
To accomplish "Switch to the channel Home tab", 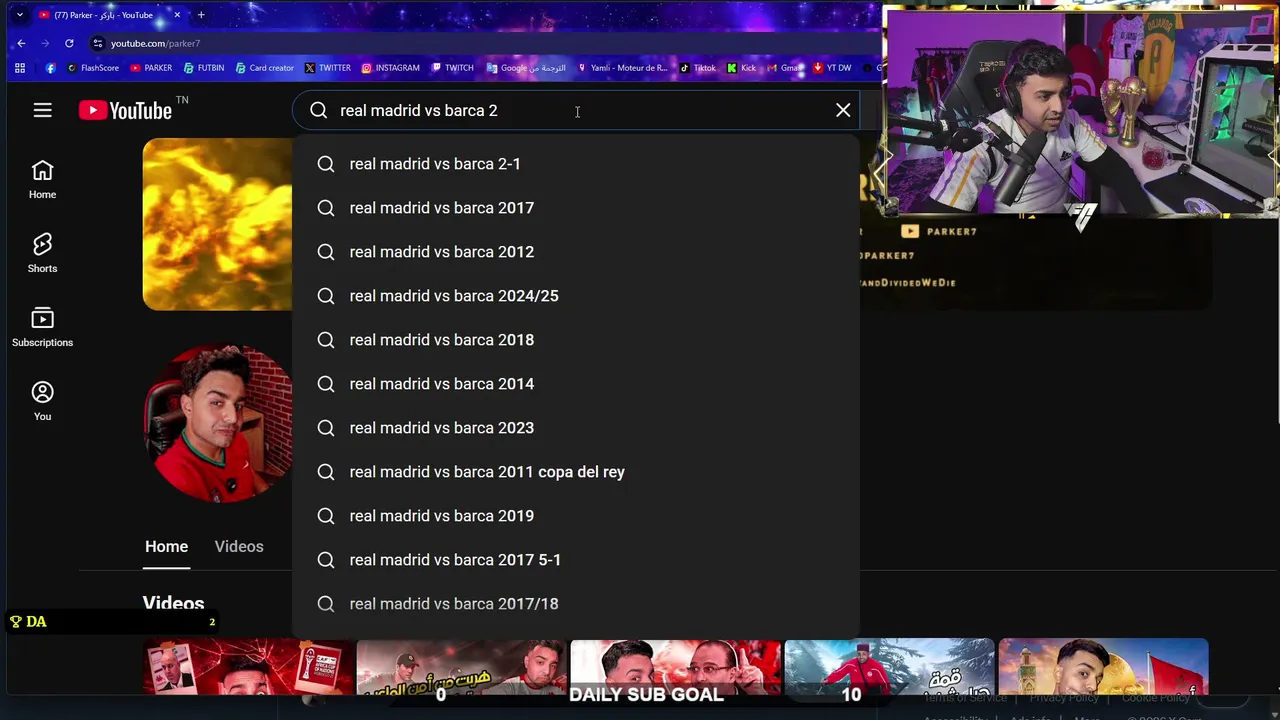I will click(x=166, y=547).
